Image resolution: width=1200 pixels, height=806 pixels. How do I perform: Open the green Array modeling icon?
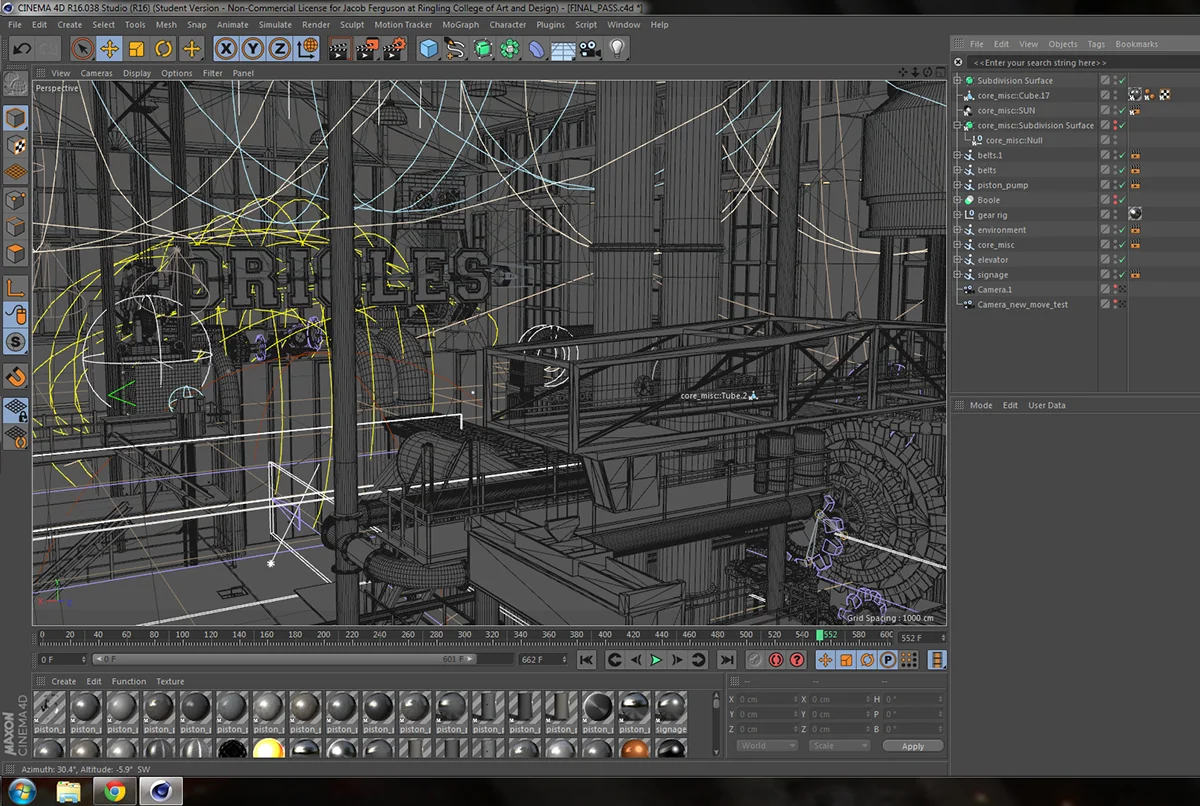pyautogui.click(x=510, y=48)
